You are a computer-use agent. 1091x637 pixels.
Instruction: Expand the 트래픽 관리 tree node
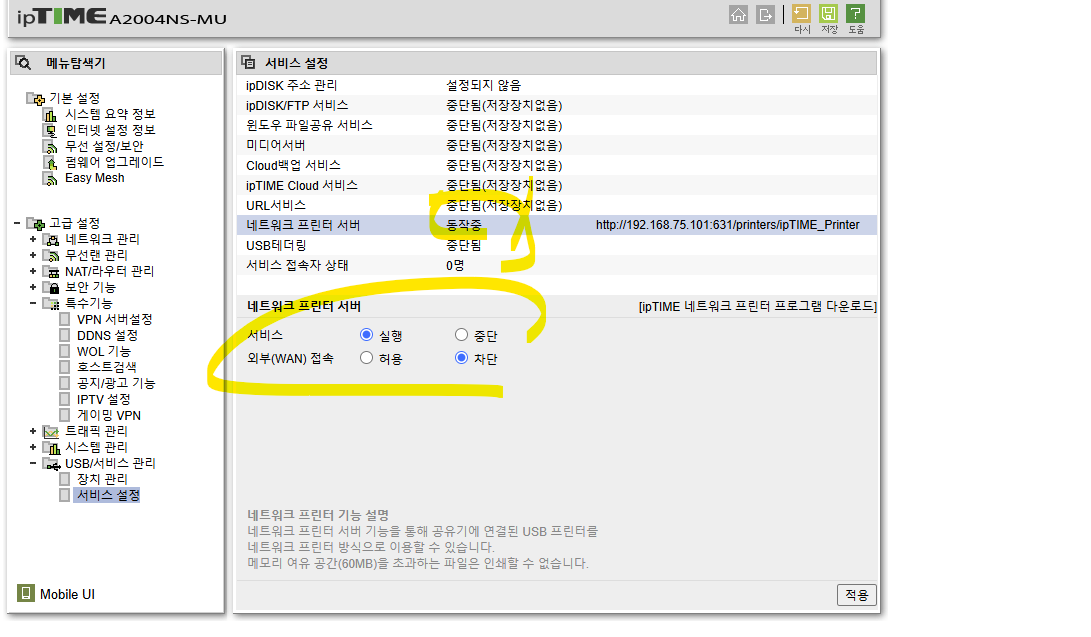[33, 431]
